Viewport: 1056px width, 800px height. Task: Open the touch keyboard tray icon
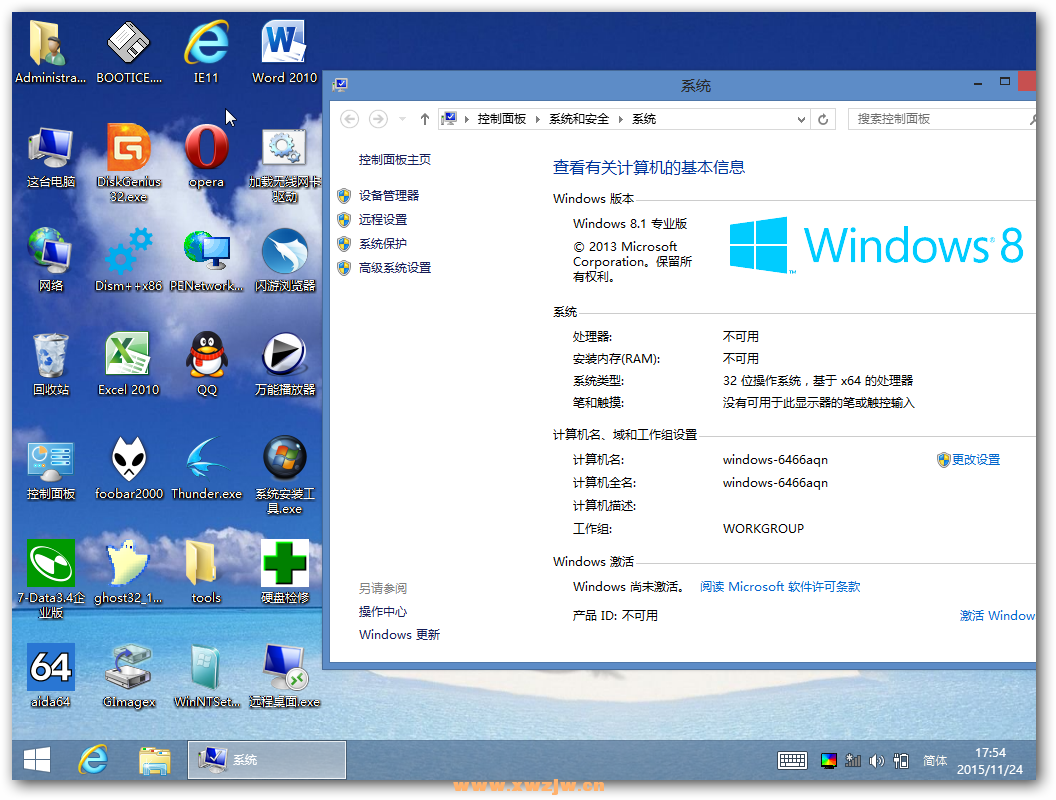coord(793,761)
